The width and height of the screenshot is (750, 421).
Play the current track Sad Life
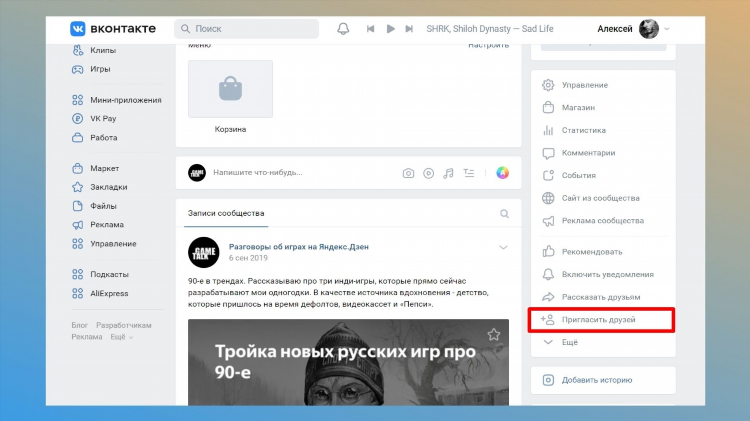[390, 29]
